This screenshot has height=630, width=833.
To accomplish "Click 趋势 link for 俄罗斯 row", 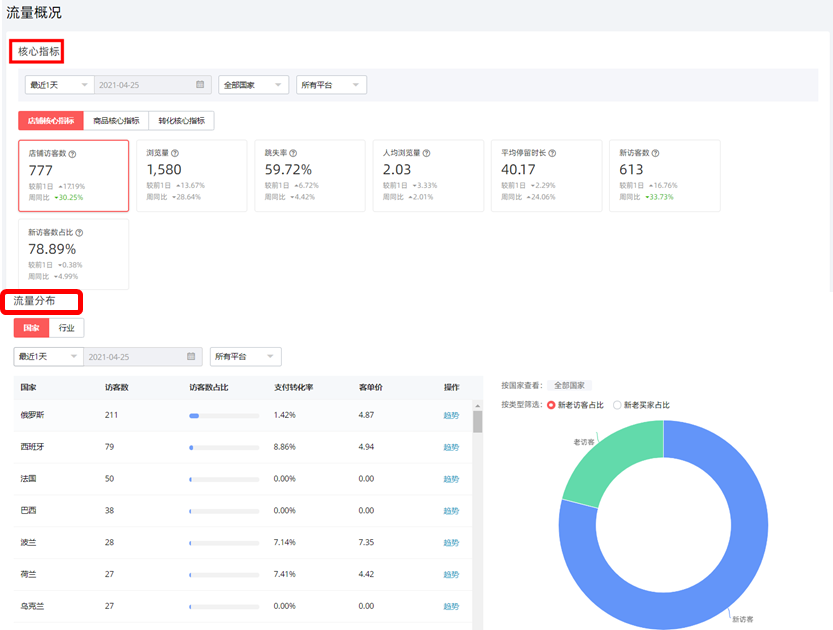I will [x=452, y=415].
